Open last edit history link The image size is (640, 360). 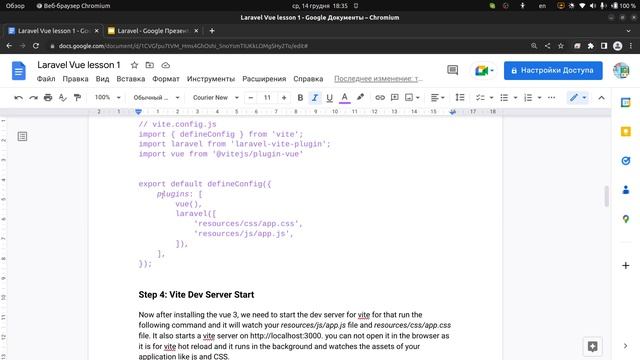click(x=378, y=79)
